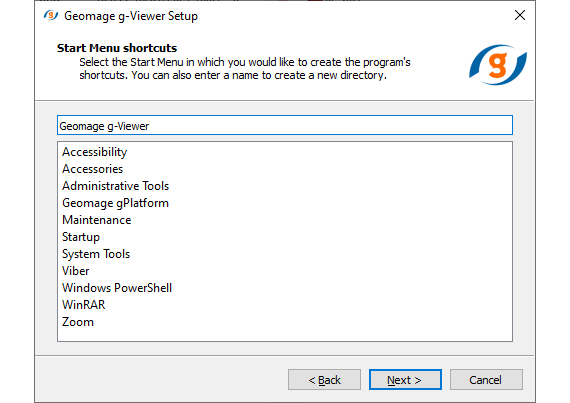
Task: Select Windows PowerShell folder entry
Action: [x=117, y=288]
